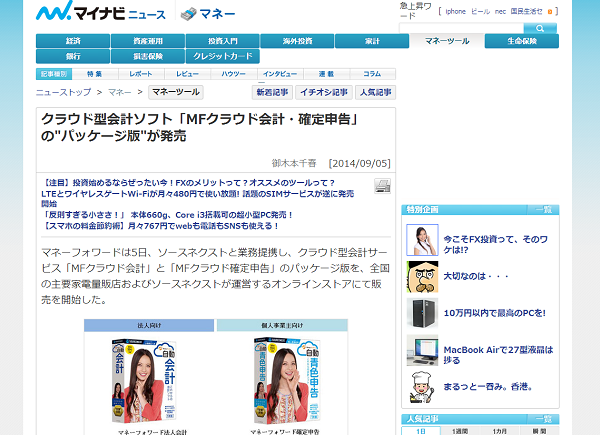This screenshot has height=435, width=600.
Task: Go to マネー breadcrumb link
Action: 119,92
